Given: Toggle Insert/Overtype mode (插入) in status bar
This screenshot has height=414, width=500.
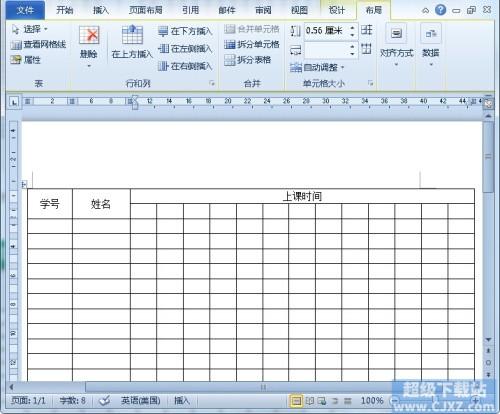Looking at the screenshot, I should pyautogui.click(x=182, y=400).
